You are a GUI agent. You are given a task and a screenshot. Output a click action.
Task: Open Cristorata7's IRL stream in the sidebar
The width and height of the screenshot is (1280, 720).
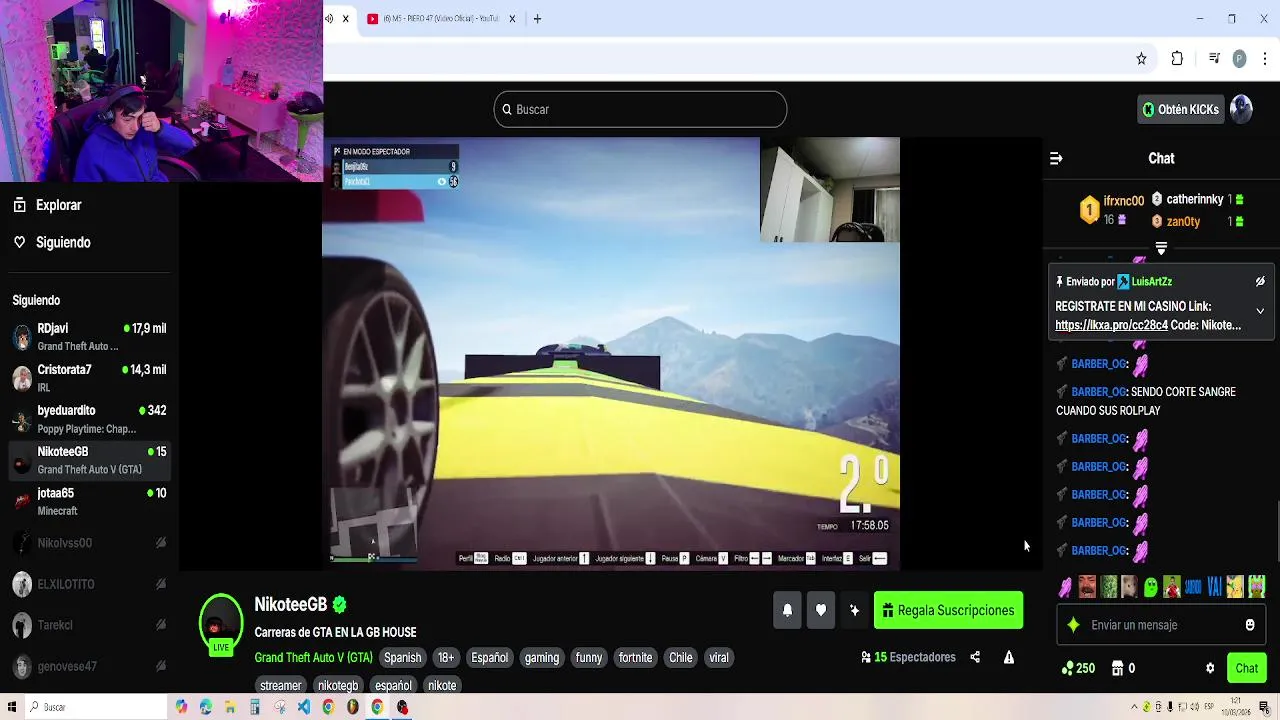click(x=89, y=378)
